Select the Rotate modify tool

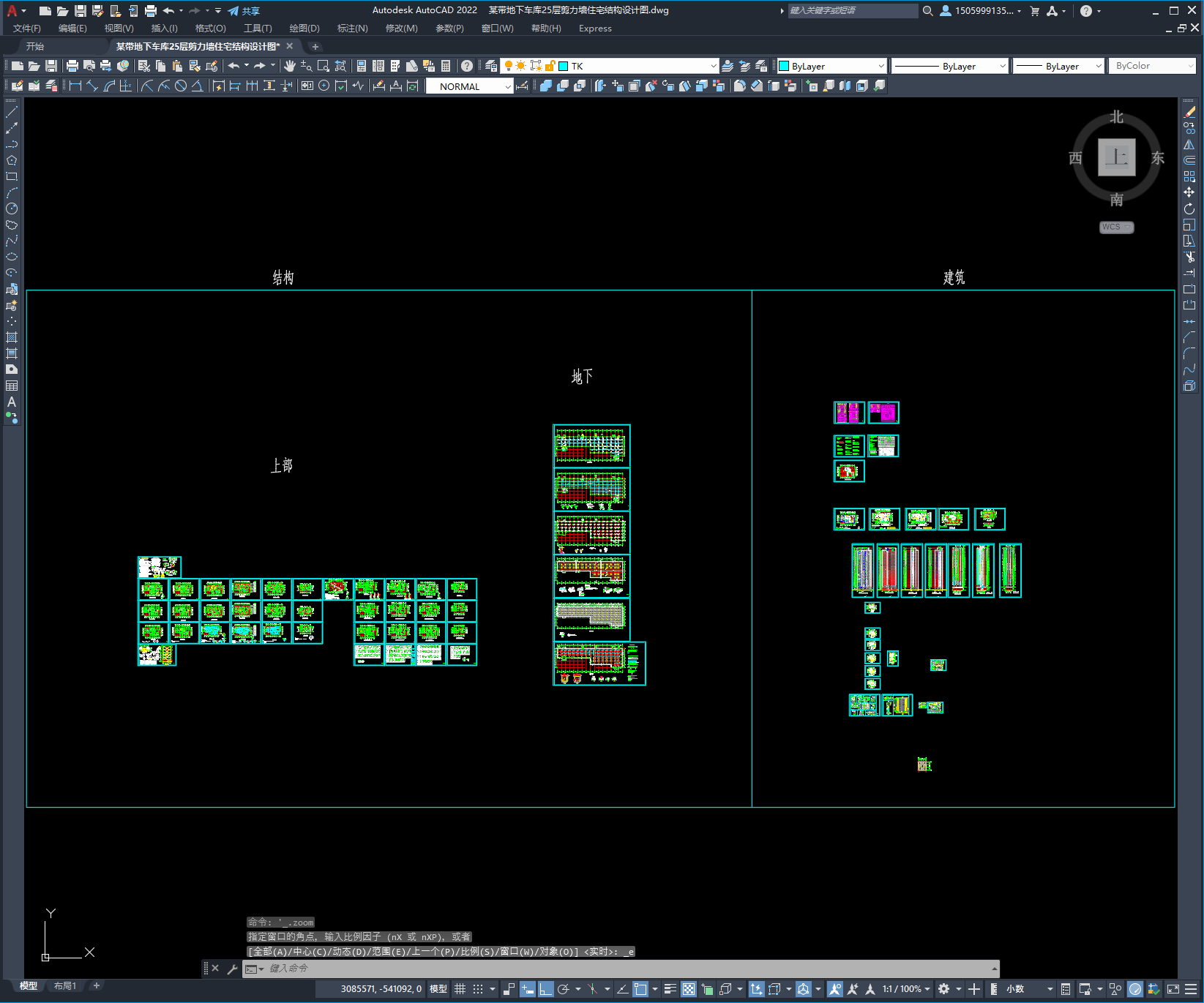coord(1189,209)
